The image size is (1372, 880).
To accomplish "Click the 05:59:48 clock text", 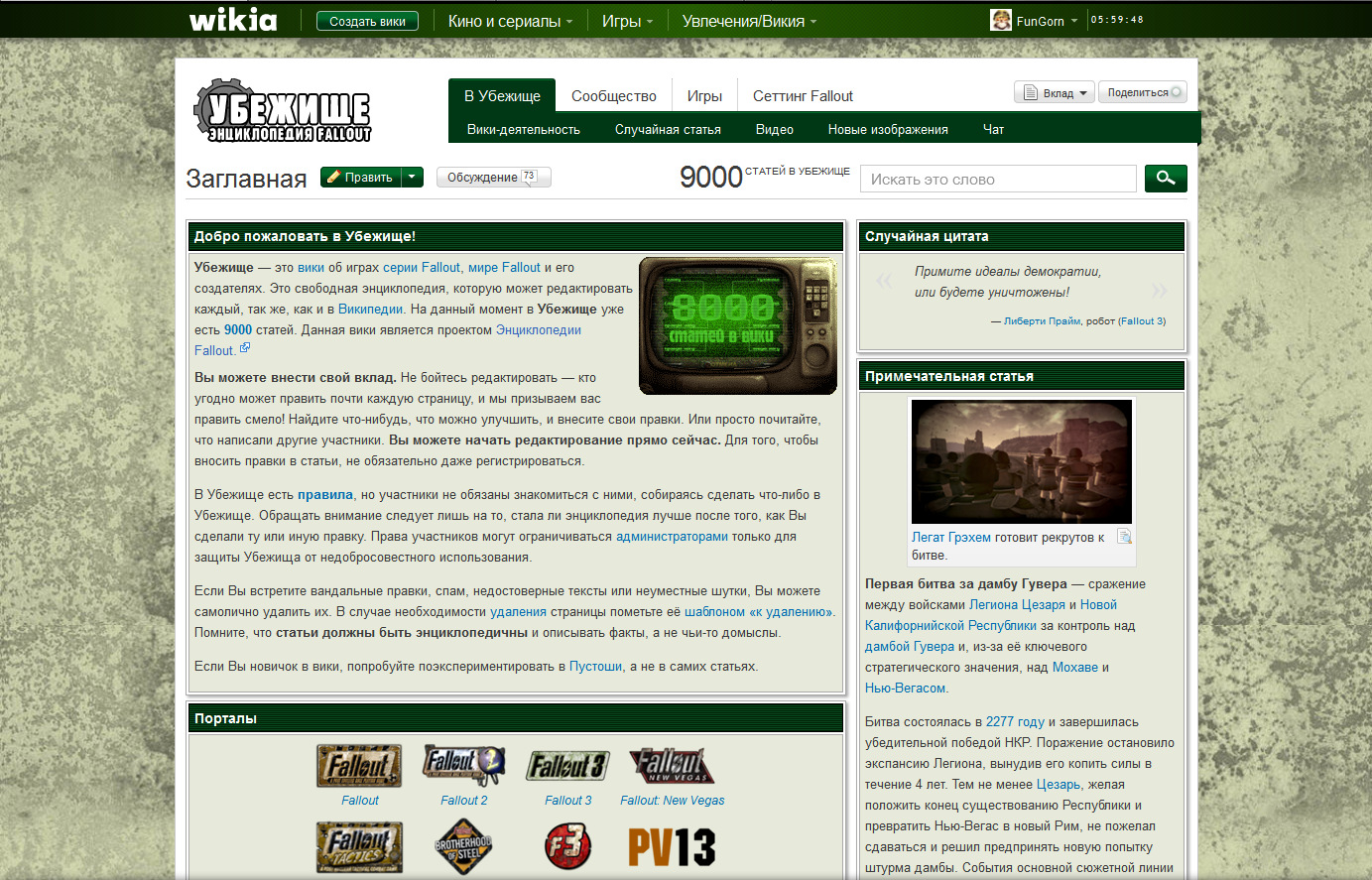I will 1117,20.
